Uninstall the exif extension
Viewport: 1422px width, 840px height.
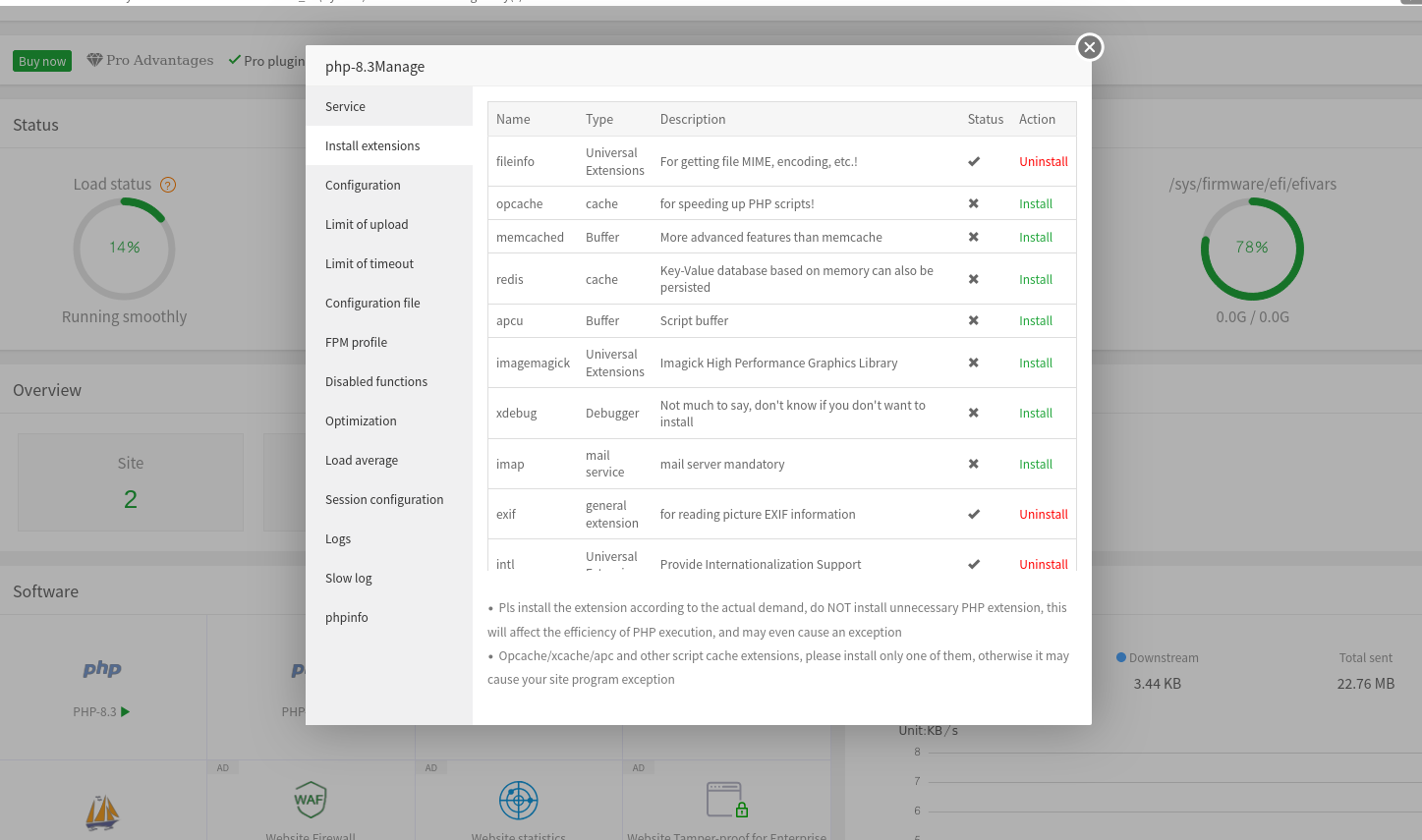point(1043,514)
